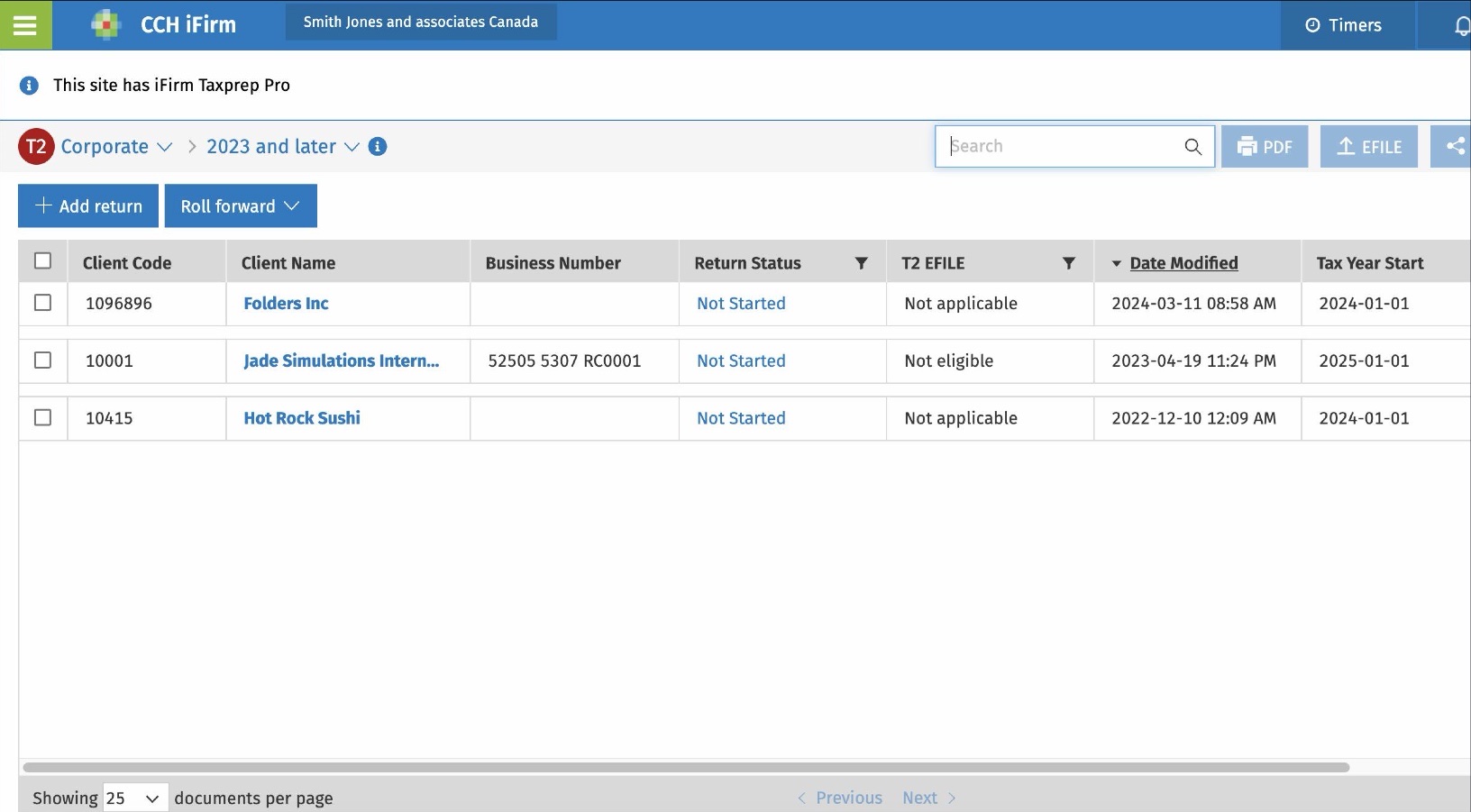
Task: Open Not Started status for Jade Simulations
Action: [x=741, y=361]
